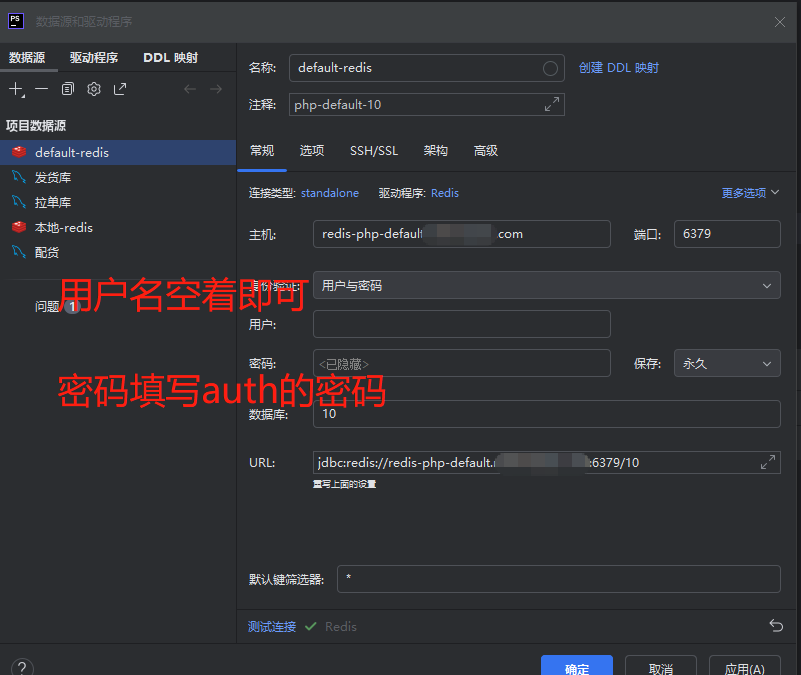
Task: Expand the URL field editor
Action: 768,462
